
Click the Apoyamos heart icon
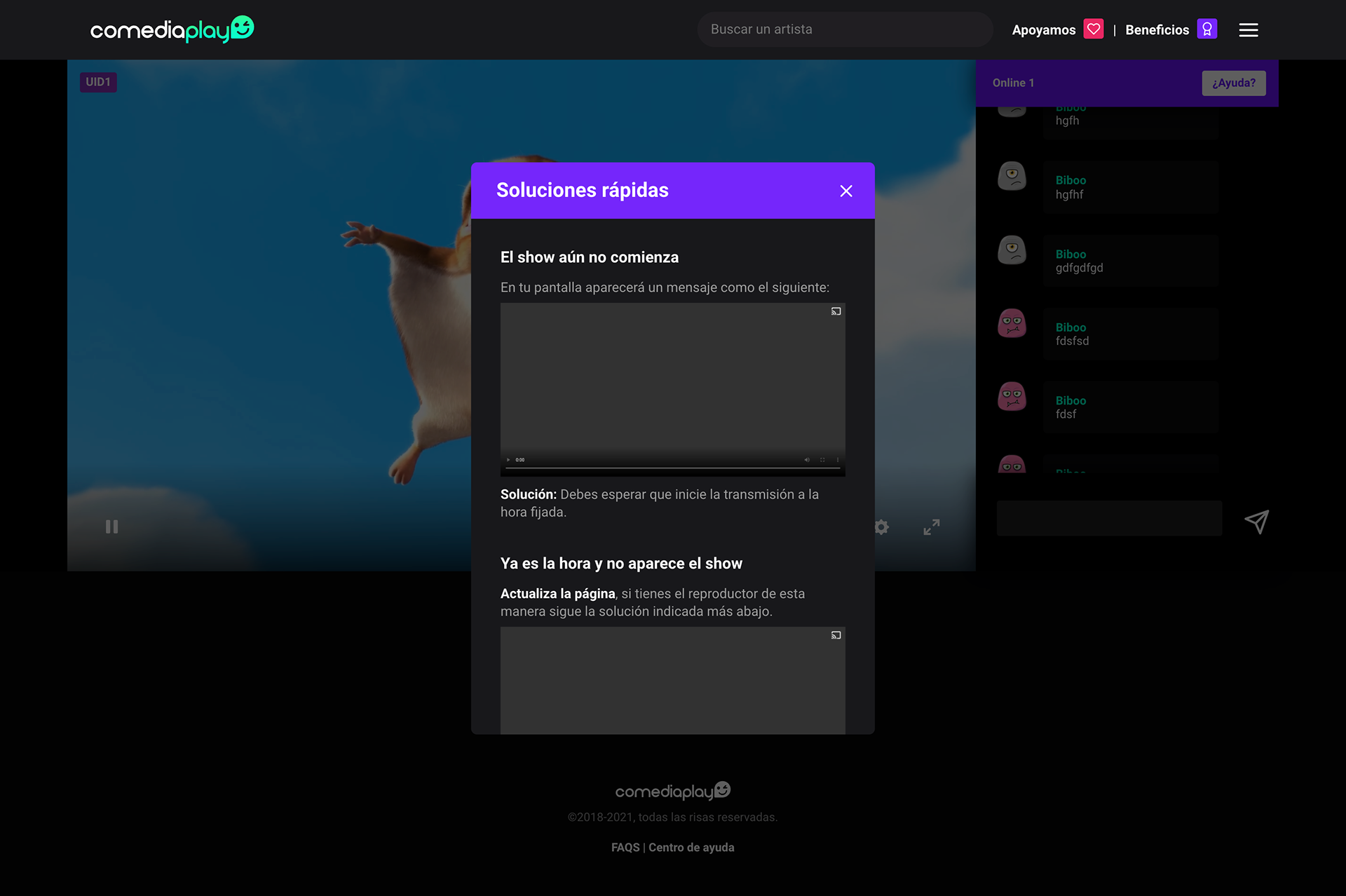click(x=1094, y=29)
